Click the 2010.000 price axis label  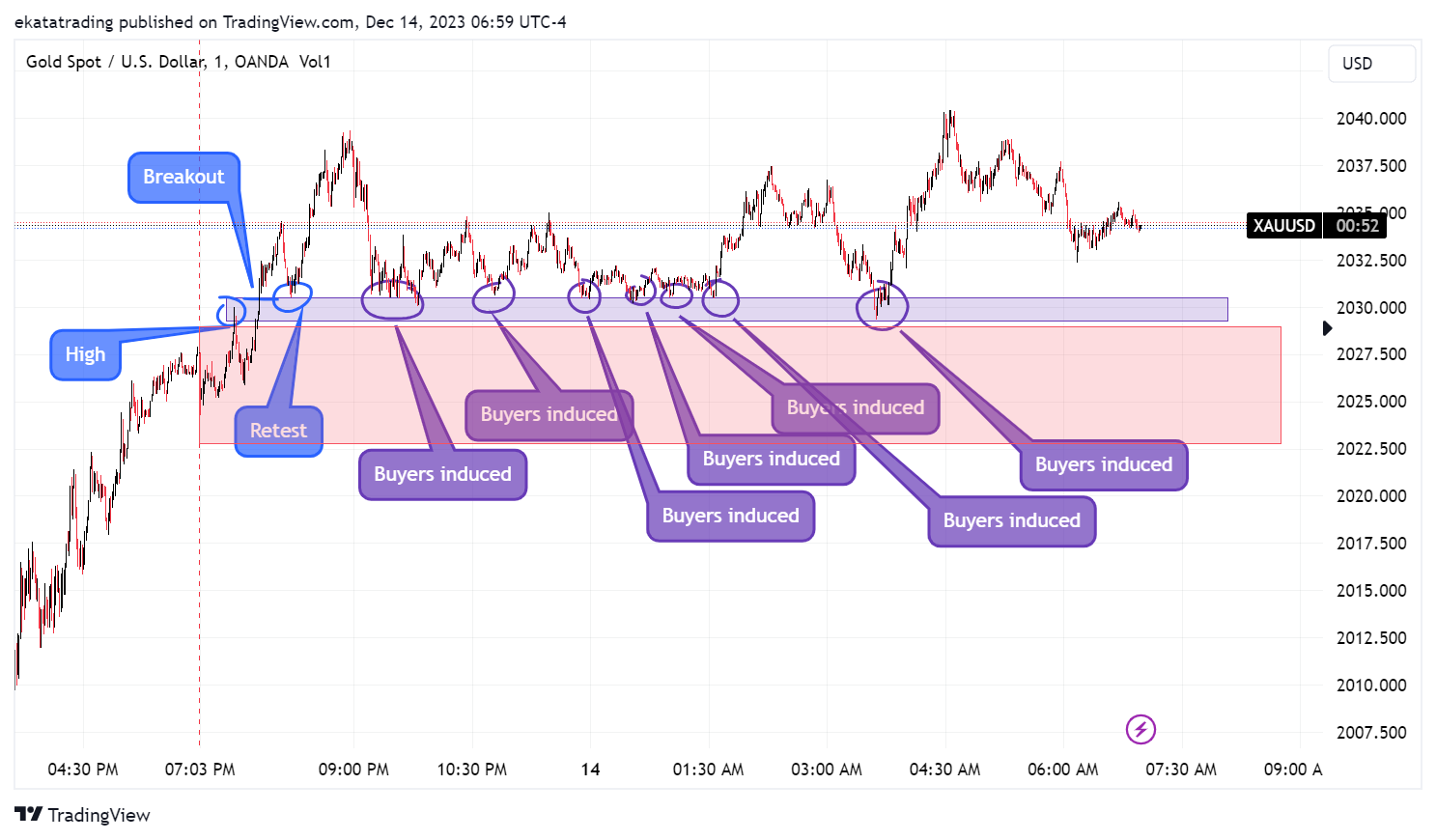1371,686
